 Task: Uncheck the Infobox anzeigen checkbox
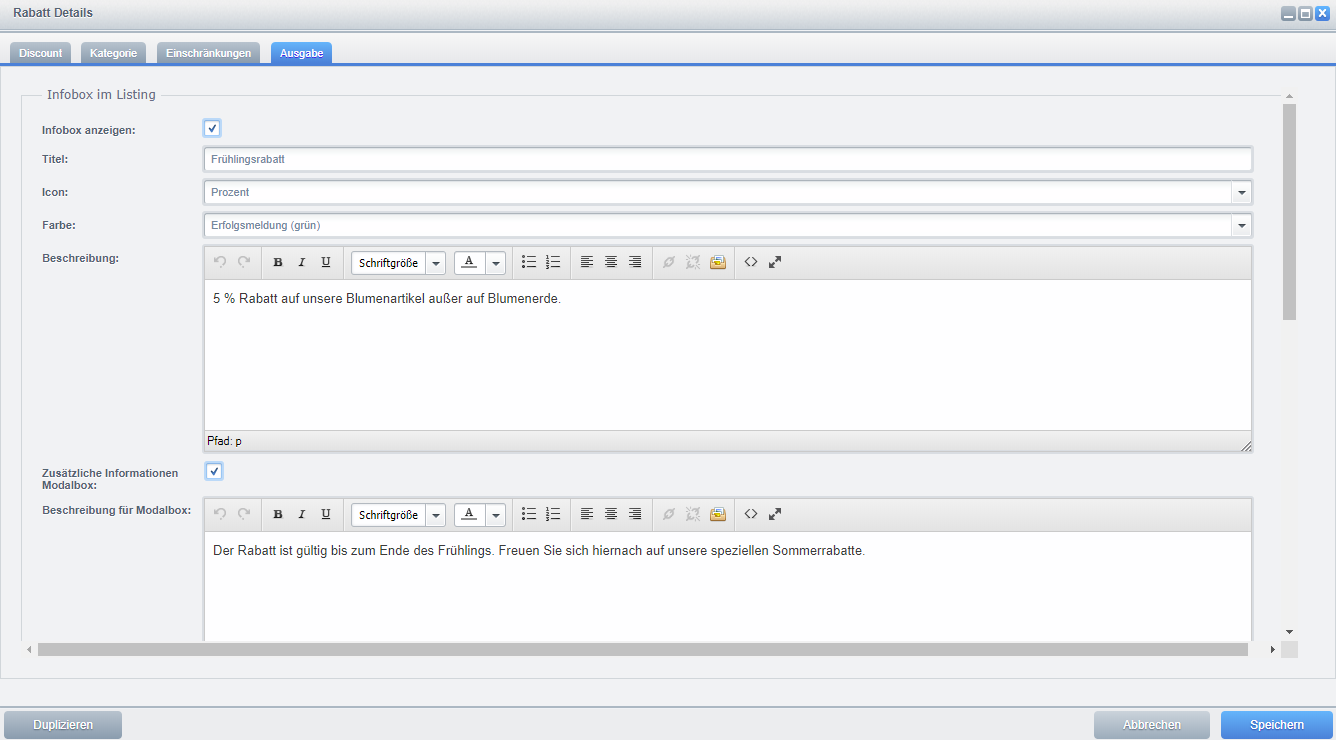click(212, 128)
